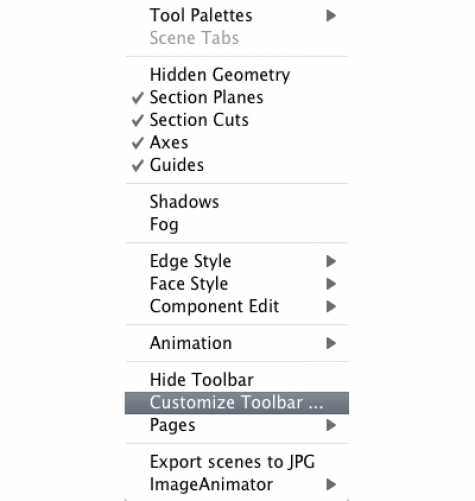The width and height of the screenshot is (475, 501).
Task: Turn on Fog effect
Action: pos(237,224)
